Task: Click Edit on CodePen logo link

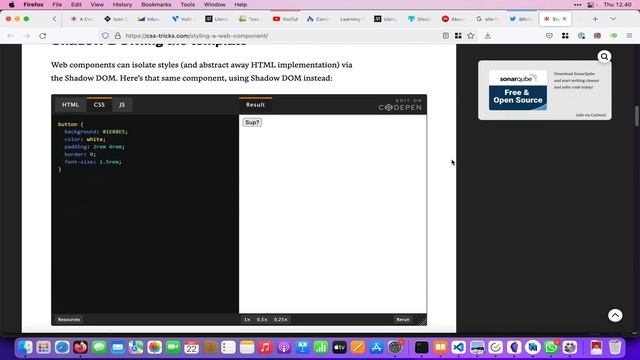Action: pos(400,105)
